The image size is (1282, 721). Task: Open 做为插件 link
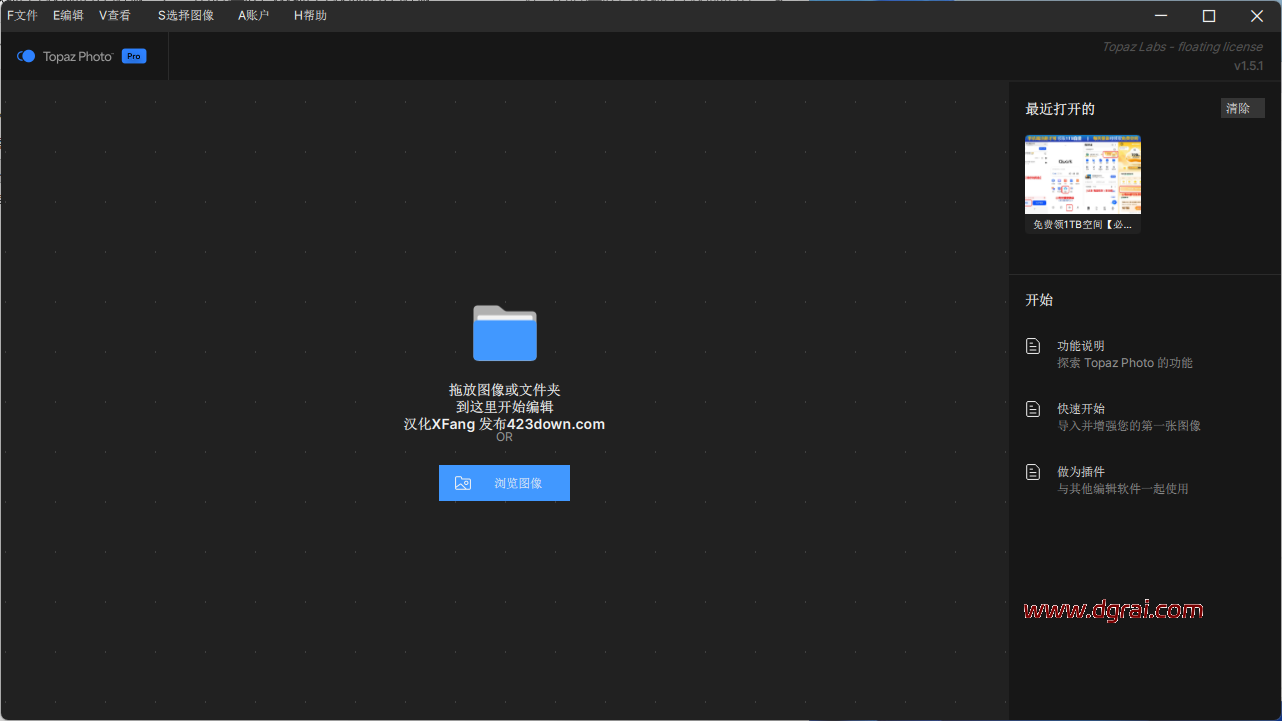[1081, 472]
